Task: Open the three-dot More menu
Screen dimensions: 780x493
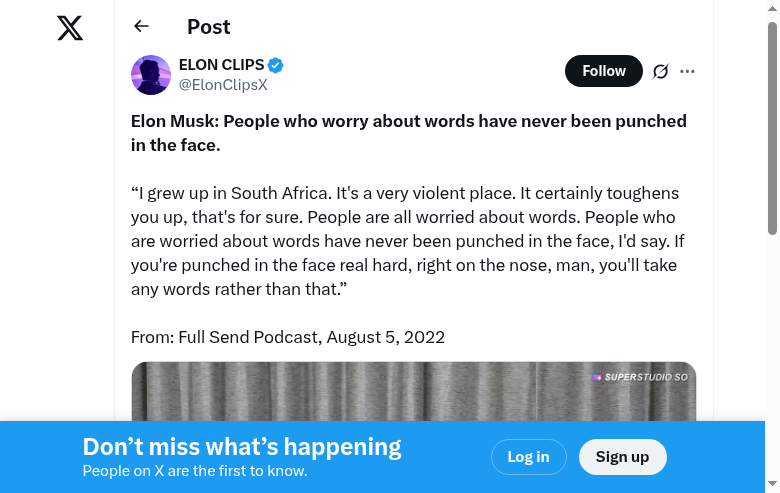Action: pyautogui.click(x=687, y=71)
